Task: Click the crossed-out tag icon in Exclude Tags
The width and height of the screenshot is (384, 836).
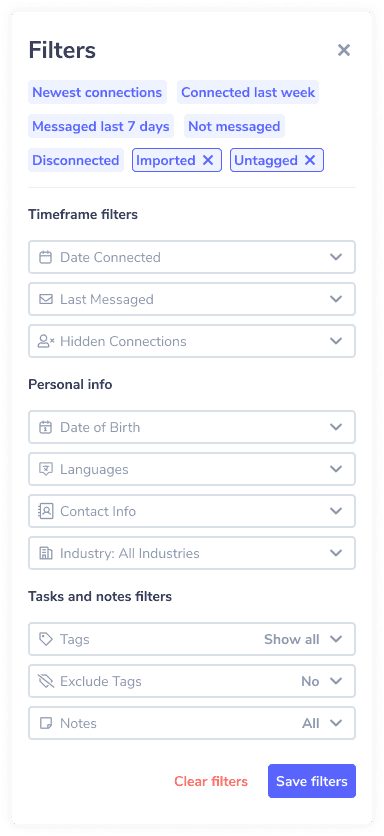Action: [x=46, y=681]
